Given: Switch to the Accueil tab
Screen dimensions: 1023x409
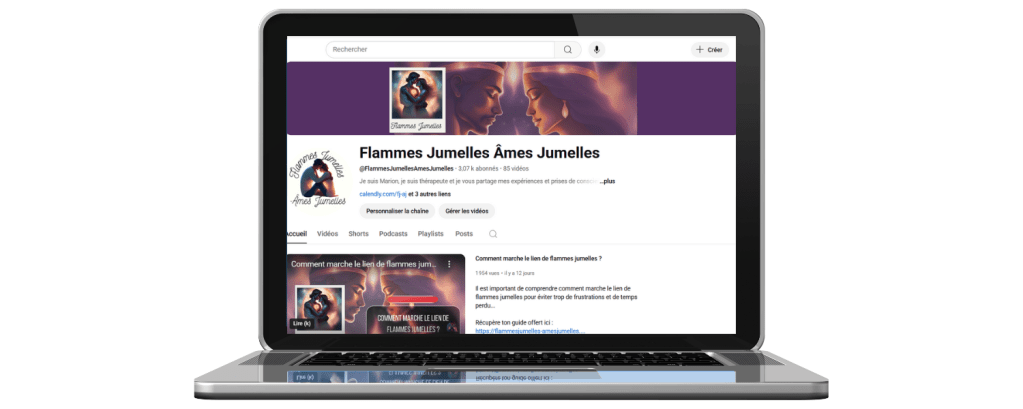Looking at the screenshot, I should click(296, 233).
